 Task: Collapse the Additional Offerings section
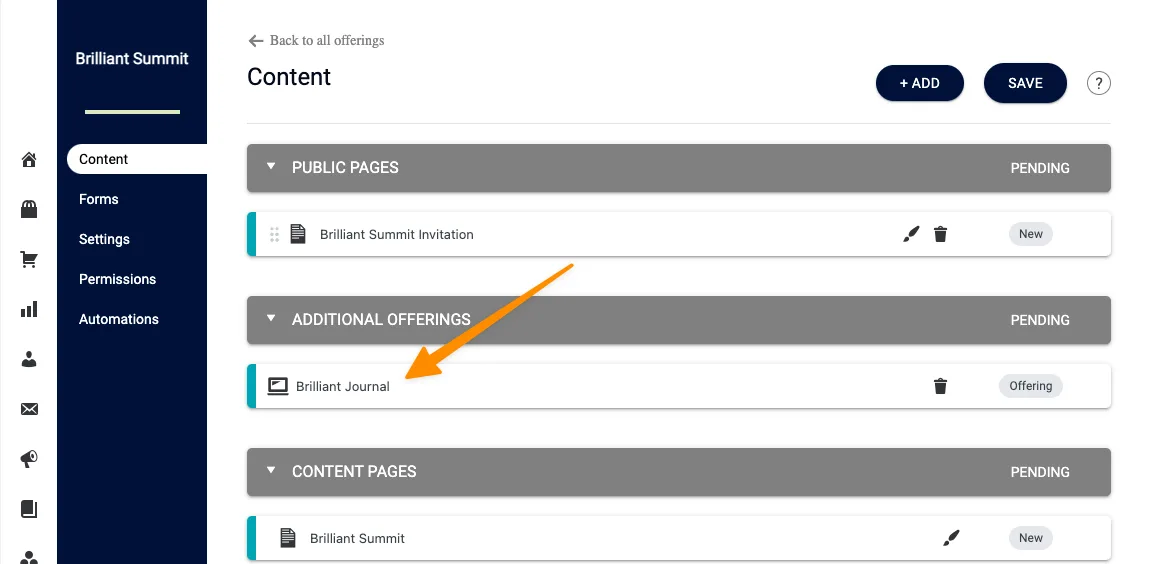coord(271,319)
